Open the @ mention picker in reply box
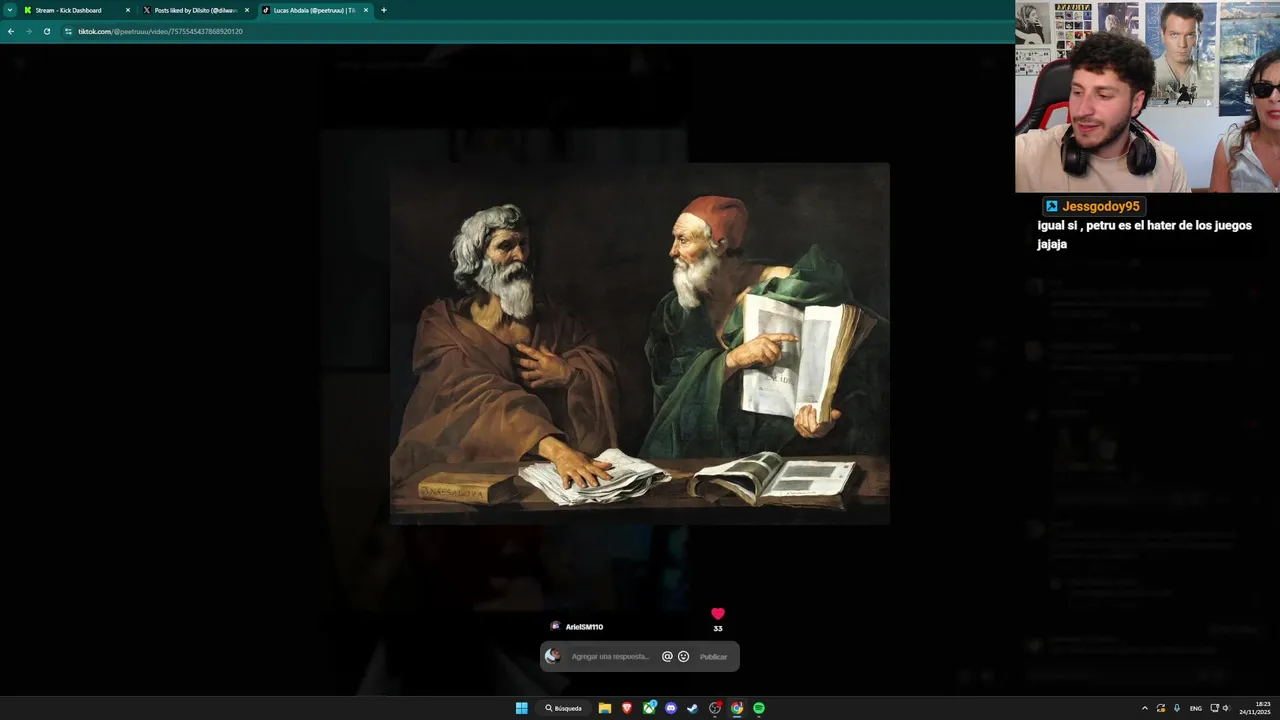This screenshot has width=1280, height=720. click(x=667, y=657)
